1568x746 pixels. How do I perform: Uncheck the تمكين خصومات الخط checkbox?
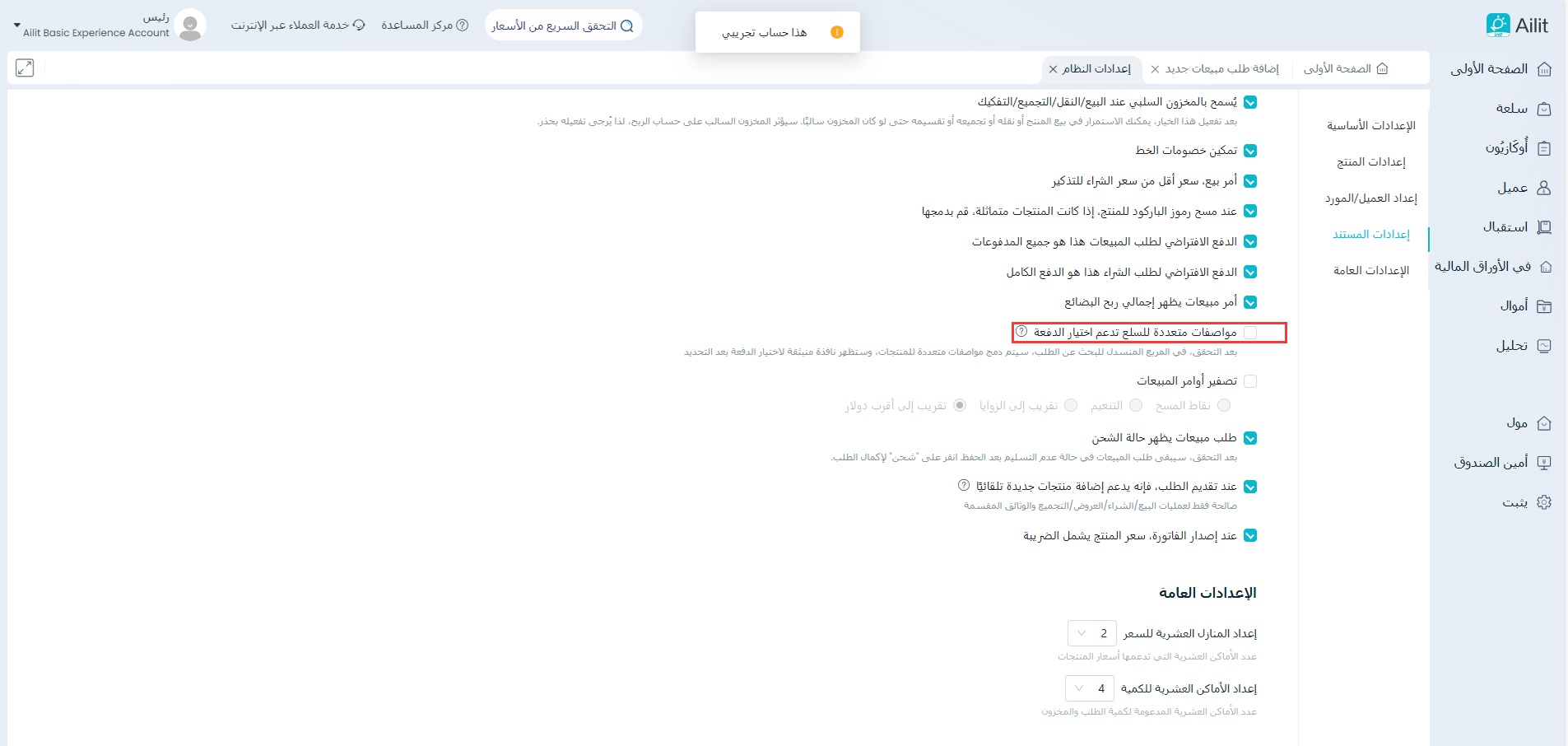coord(1250,151)
